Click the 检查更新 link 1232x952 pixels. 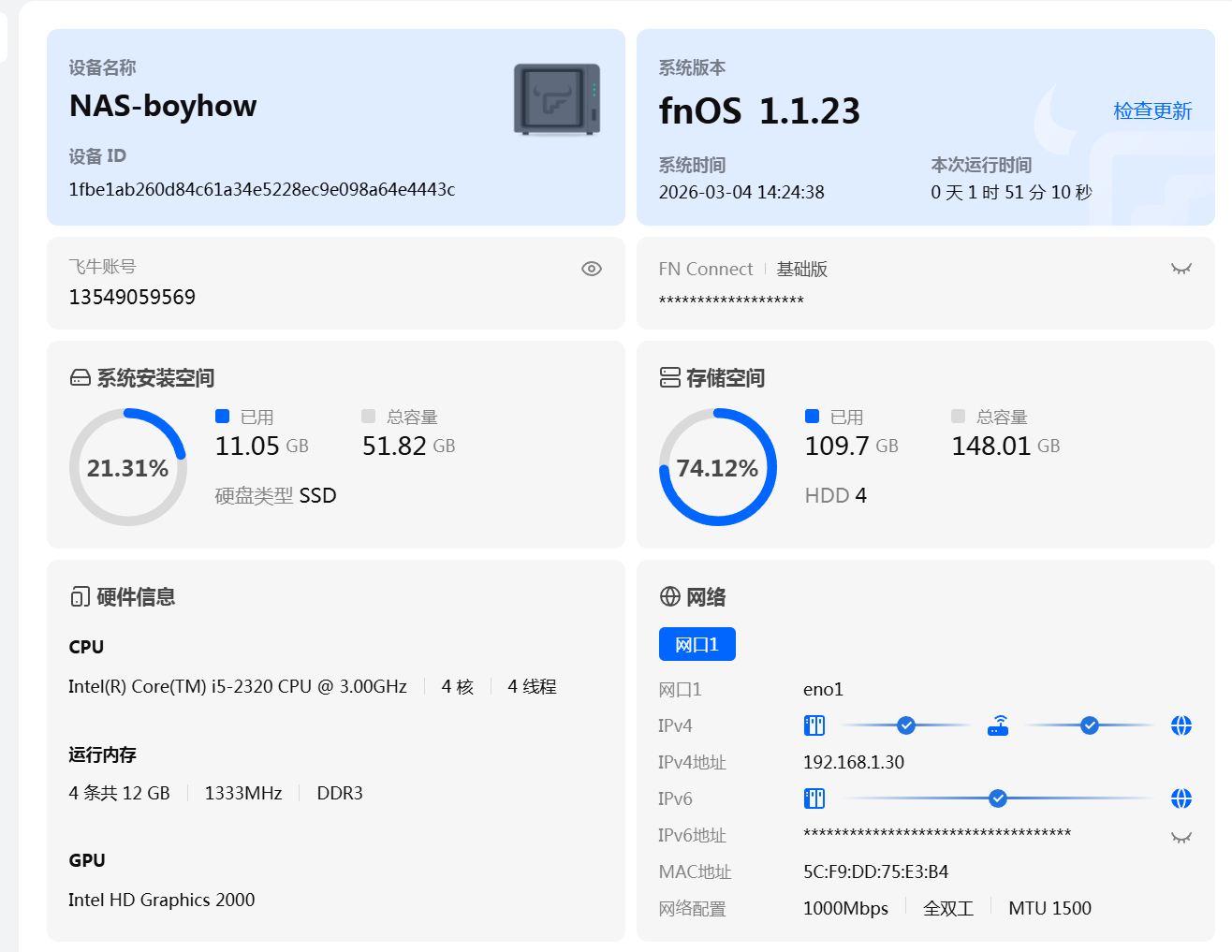coord(1151,111)
